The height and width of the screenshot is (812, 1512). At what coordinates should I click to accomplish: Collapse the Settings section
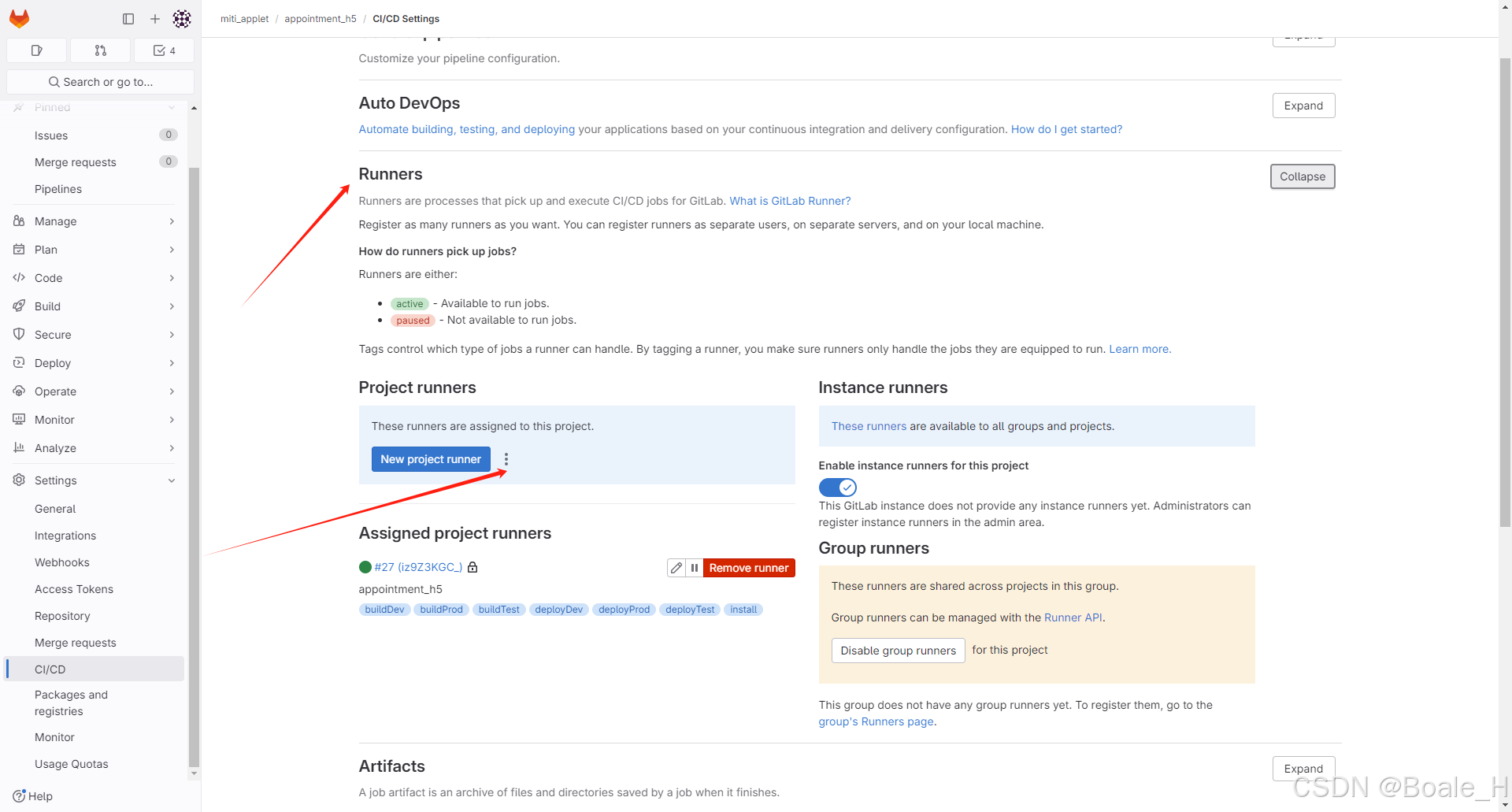pos(94,480)
